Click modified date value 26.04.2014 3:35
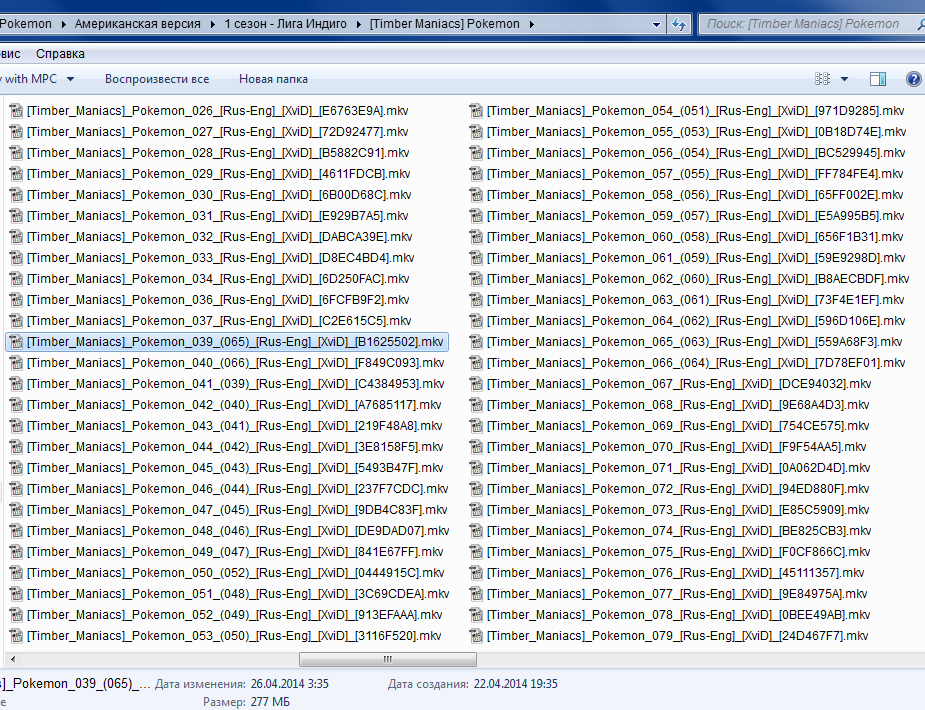 290,684
